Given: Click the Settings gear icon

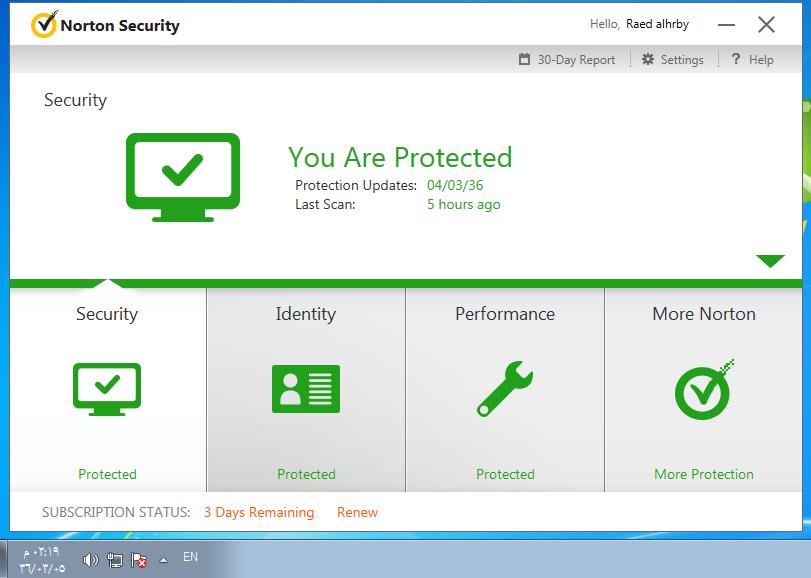Looking at the screenshot, I should 648,59.
